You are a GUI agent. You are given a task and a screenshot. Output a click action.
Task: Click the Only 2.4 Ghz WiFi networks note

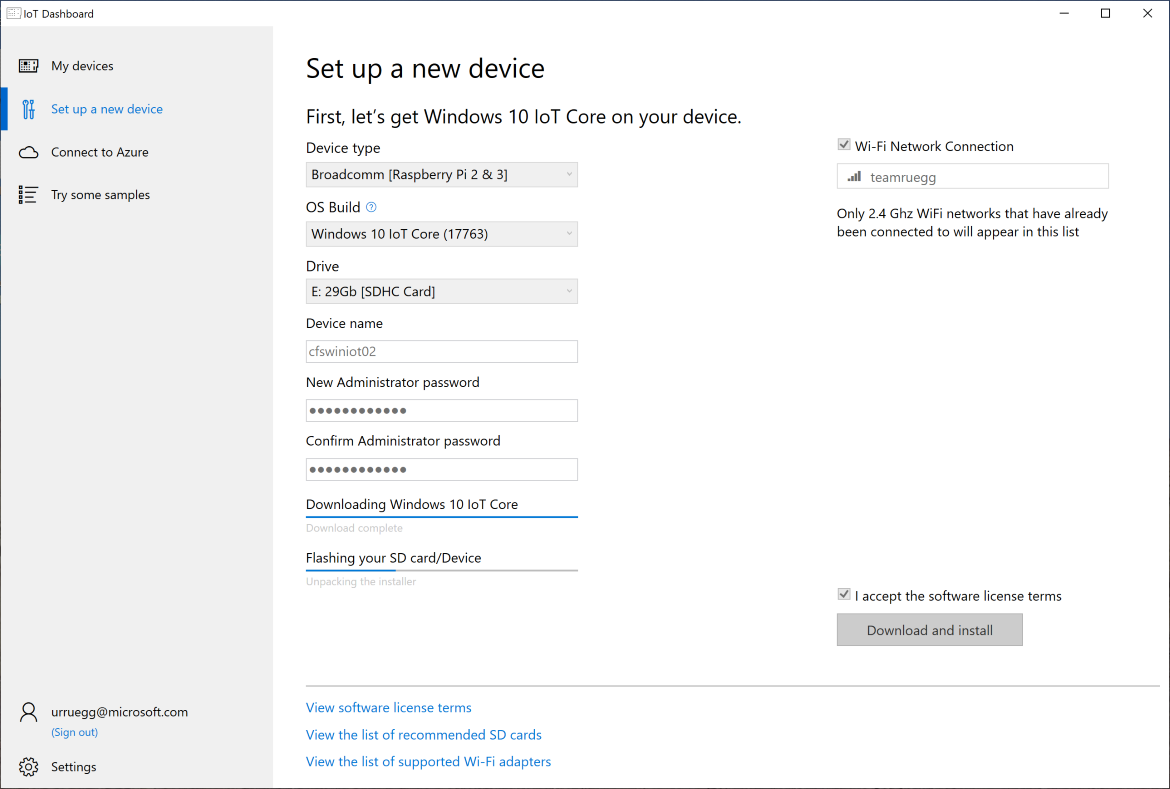point(972,222)
